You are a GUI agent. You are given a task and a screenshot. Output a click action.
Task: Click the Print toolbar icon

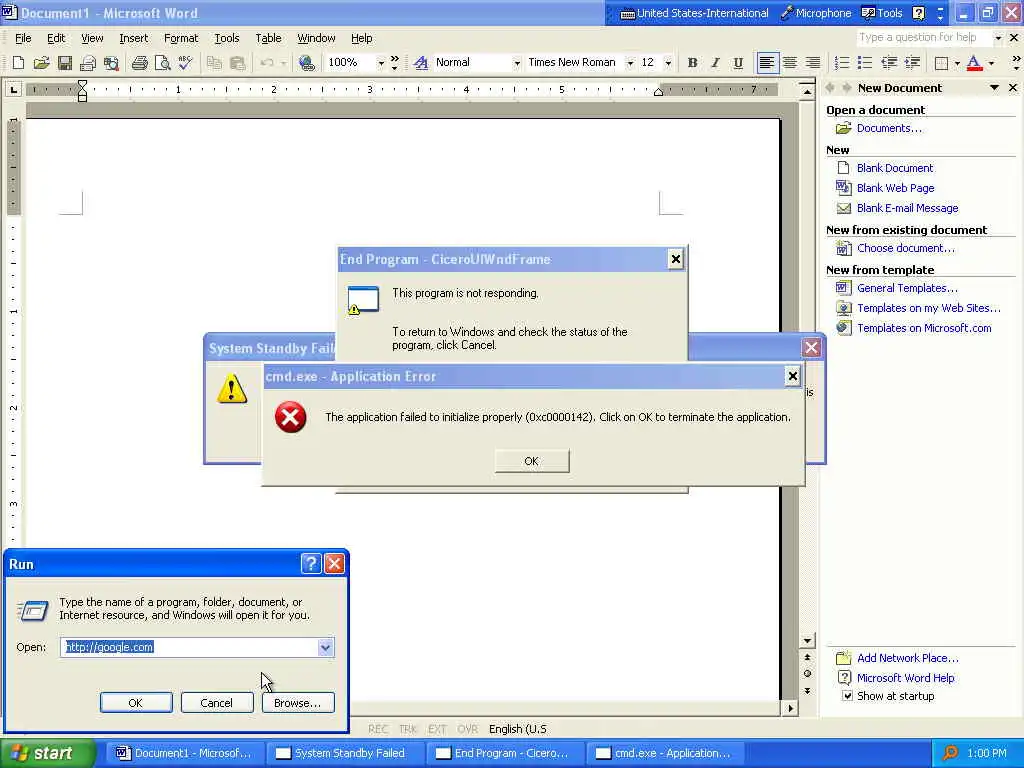coord(139,63)
